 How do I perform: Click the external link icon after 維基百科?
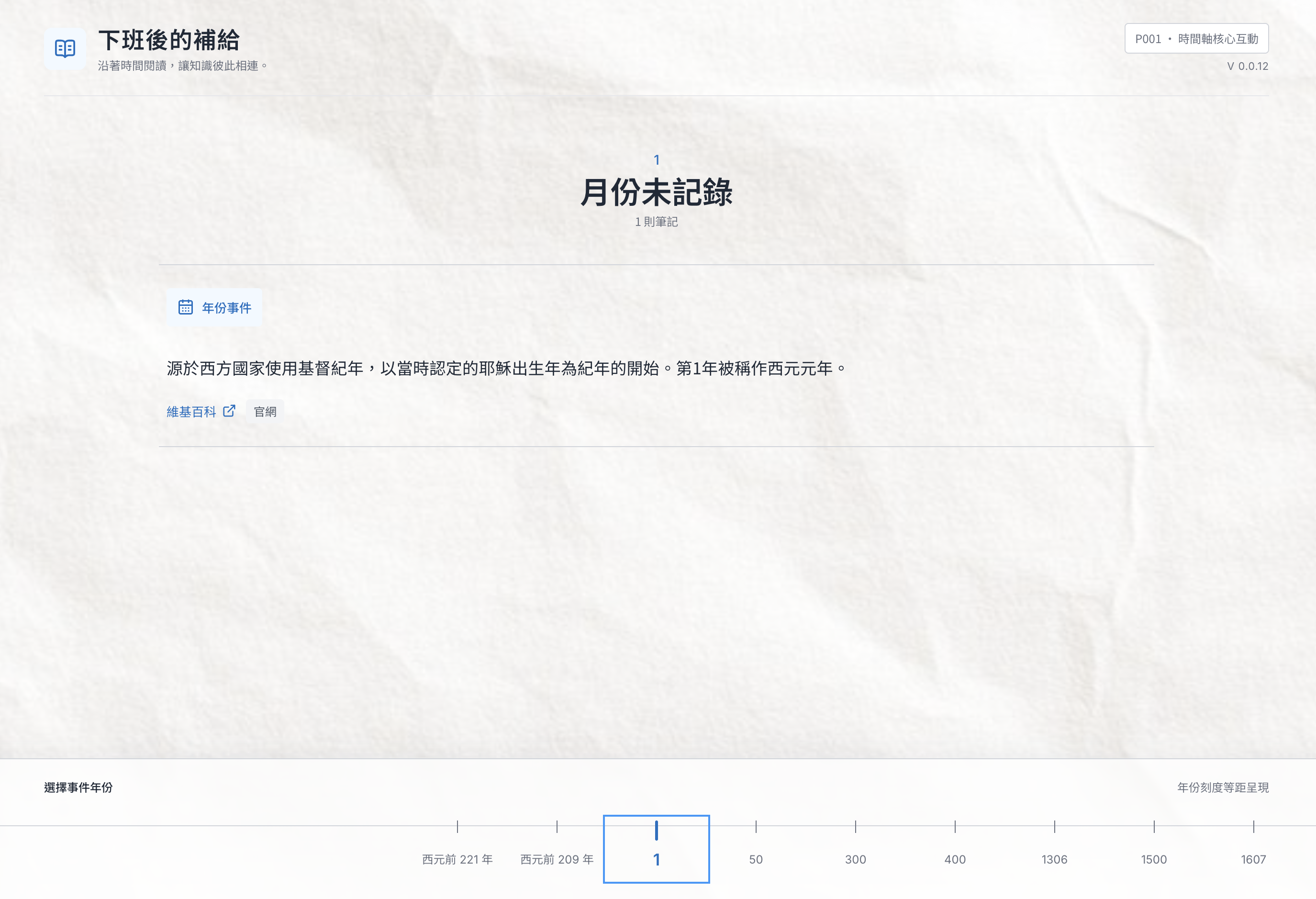click(229, 411)
